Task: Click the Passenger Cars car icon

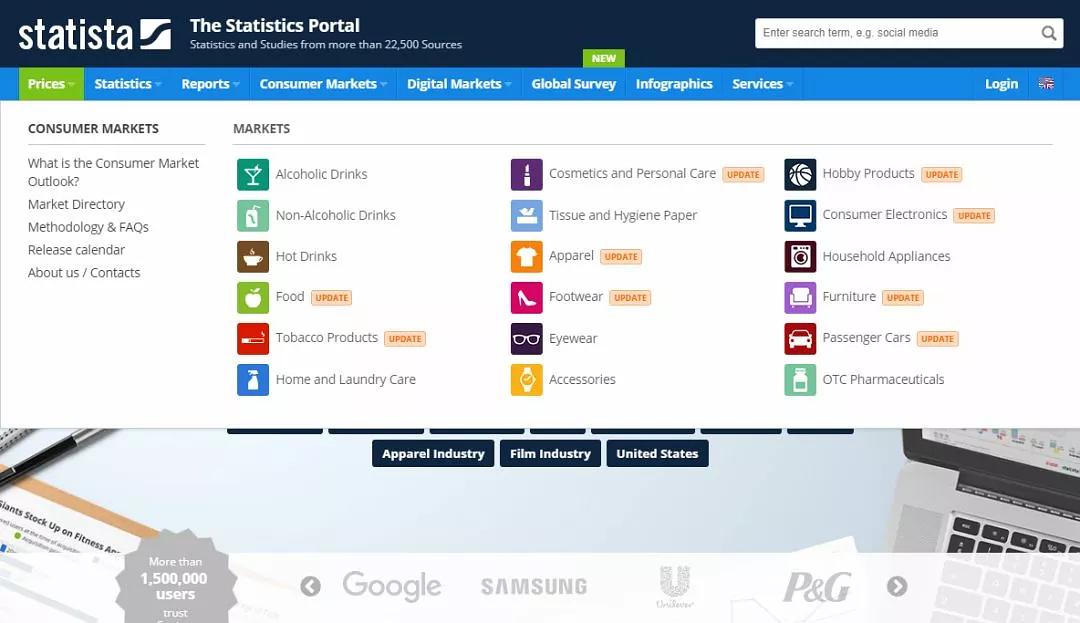Action: tap(800, 339)
